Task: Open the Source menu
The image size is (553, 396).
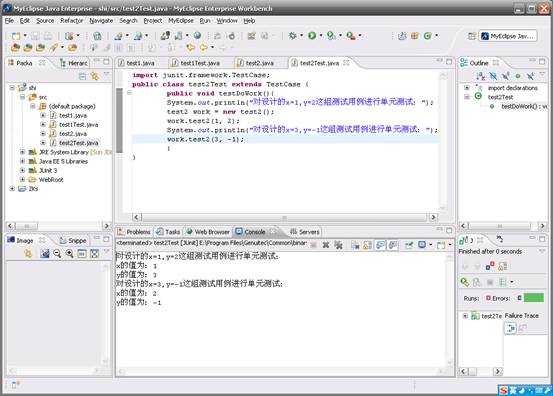Action: [45, 21]
